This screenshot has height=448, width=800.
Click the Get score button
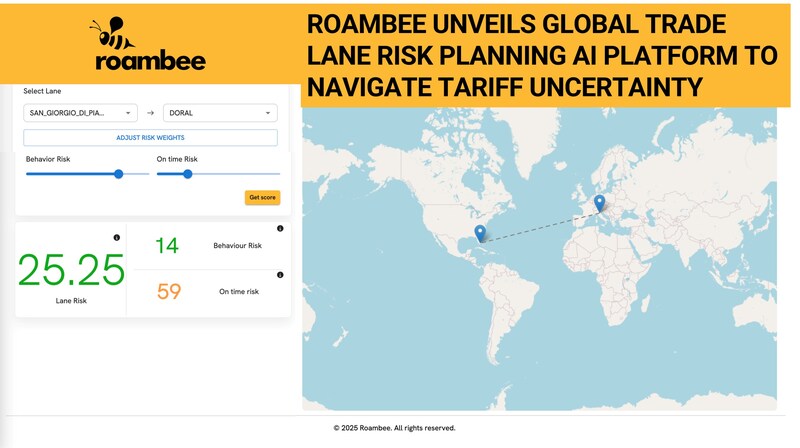click(262, 197)
